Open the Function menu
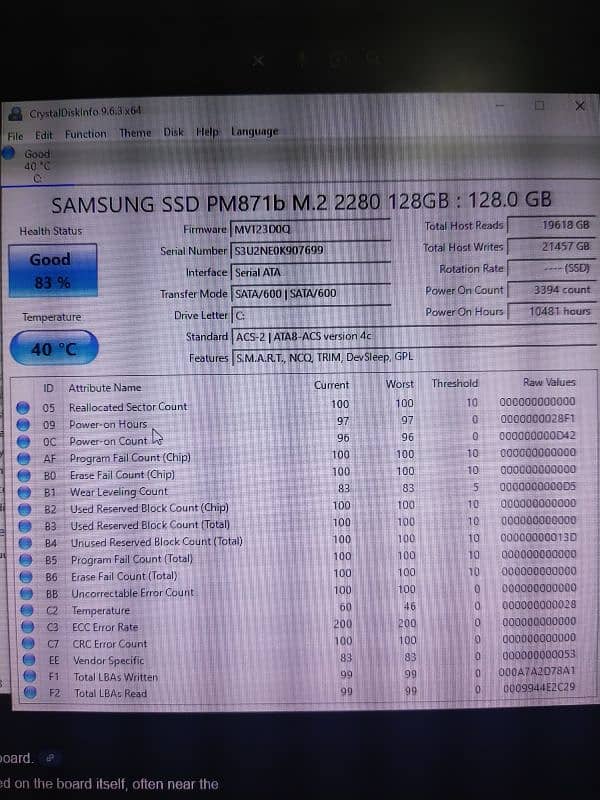The width and height of the screenshot is (600, 800). point(86,134)
